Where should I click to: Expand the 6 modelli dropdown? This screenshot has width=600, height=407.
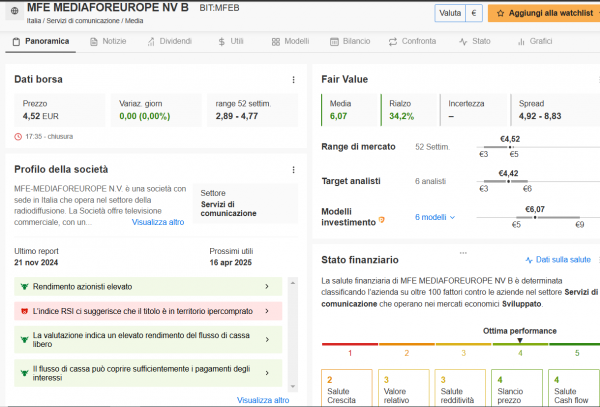pyautogui.click(x=435, y=217)
